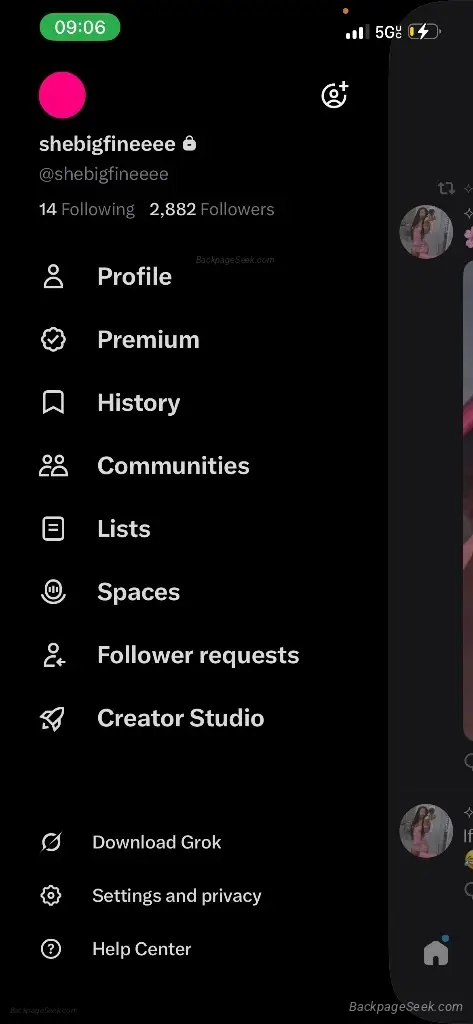Tap the settings gear icon
Image resolution: width=473 pixels, height=1024 pixels.
tap(51, 895)
